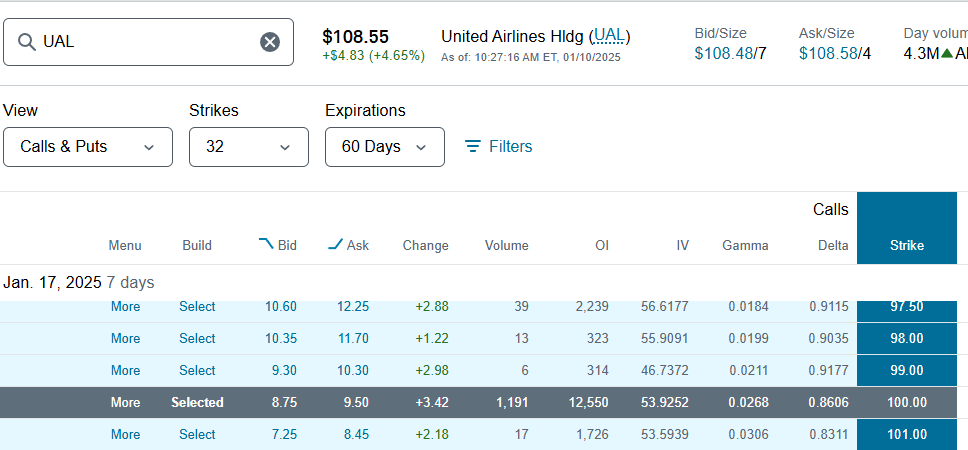Viewport: 968px width, 450px height.
Task: Click the IV column header
Action: pyautogui.click(x=682, y=246)
